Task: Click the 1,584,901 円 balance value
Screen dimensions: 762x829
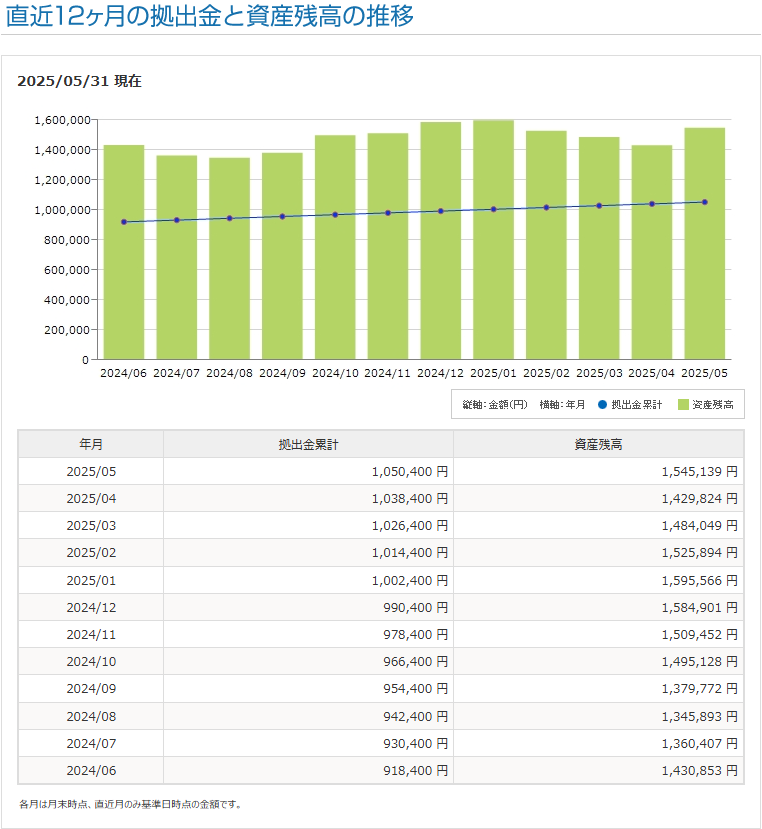Action: pos(700,607)
